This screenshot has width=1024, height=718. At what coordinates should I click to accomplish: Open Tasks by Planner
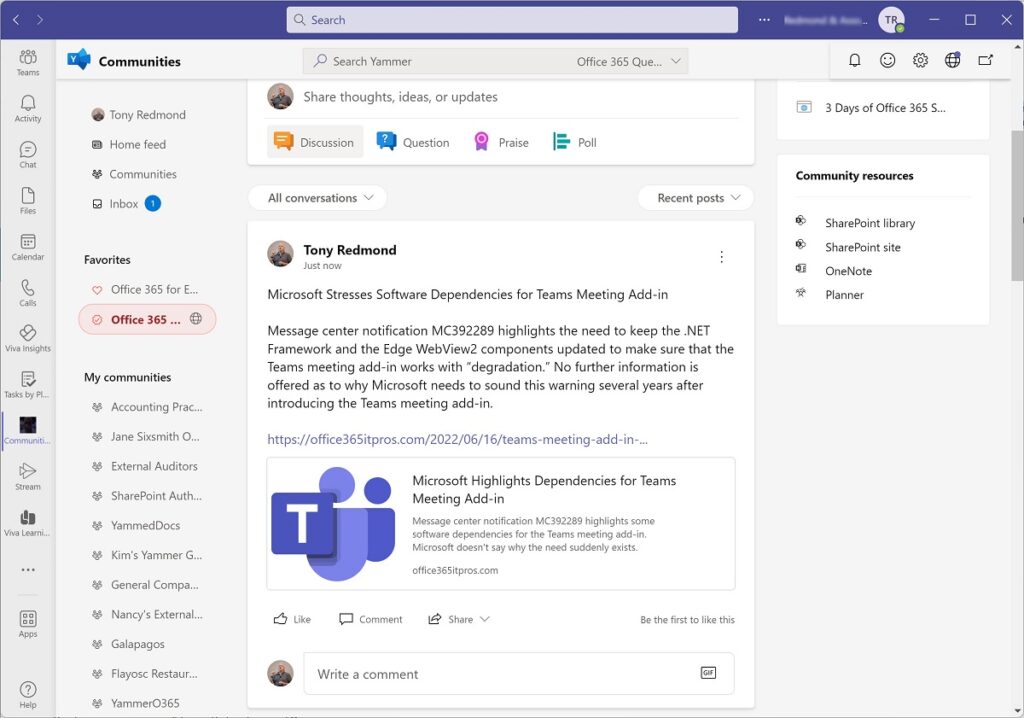click(27, 384)
